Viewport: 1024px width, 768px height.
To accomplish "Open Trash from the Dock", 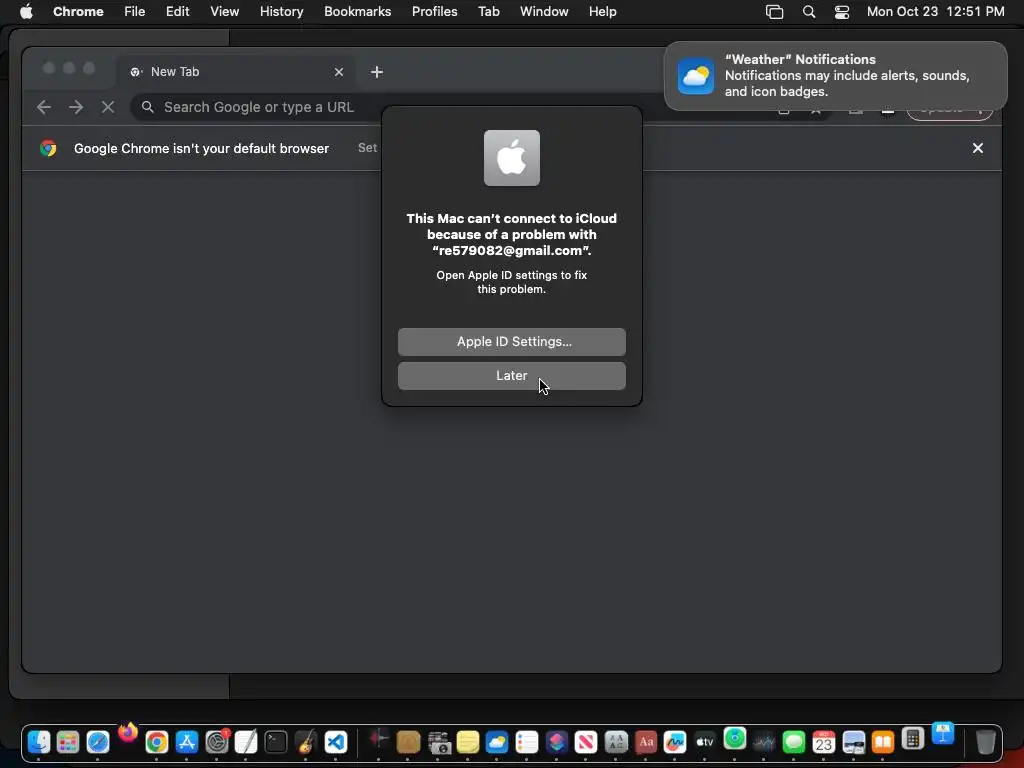I will tap(985, 742).
